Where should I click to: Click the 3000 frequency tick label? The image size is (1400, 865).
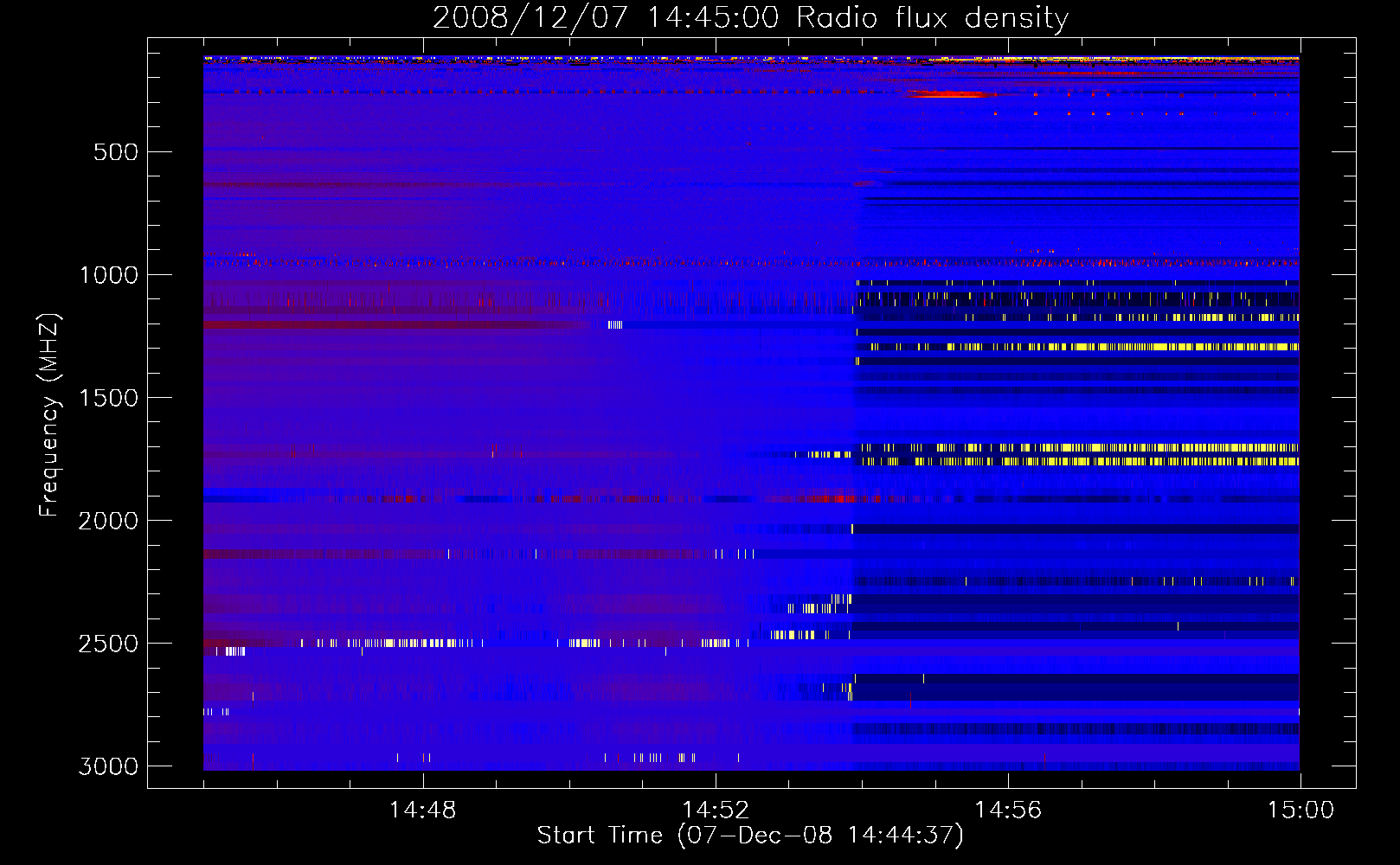coord(108,766)
